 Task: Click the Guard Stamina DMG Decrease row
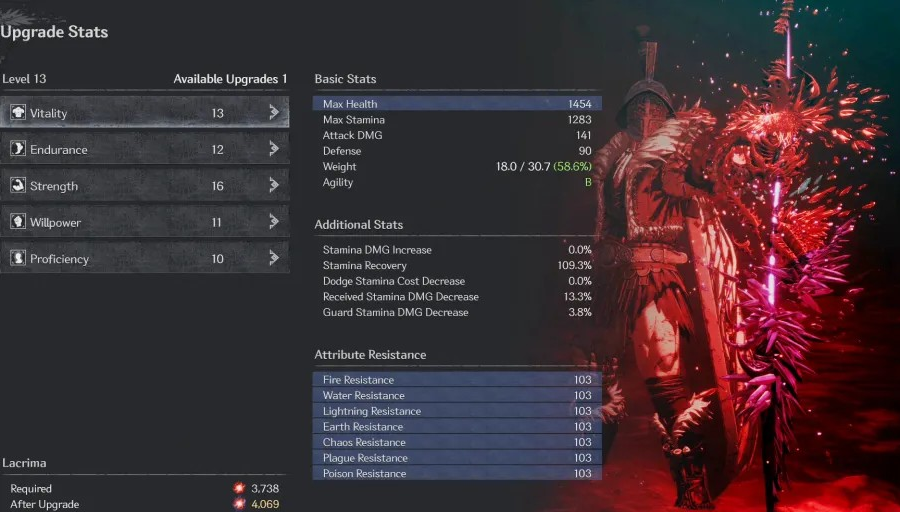tap(457, 312)
